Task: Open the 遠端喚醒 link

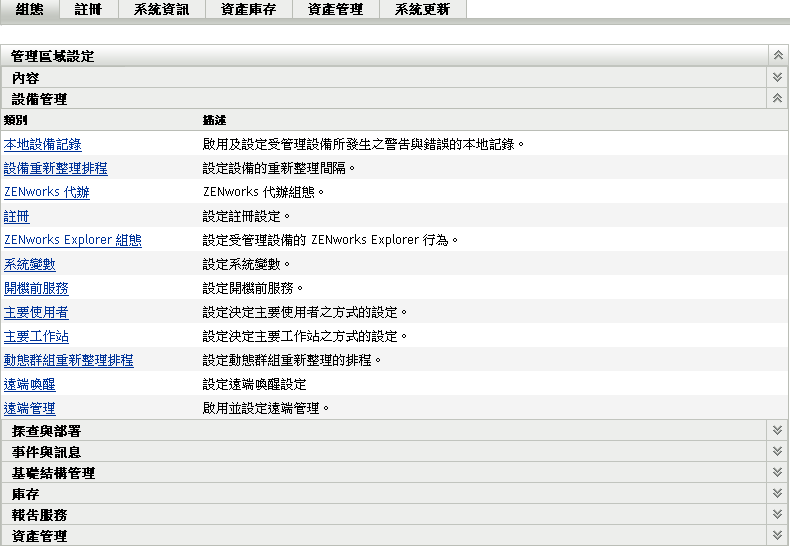Action: [30, 384]
